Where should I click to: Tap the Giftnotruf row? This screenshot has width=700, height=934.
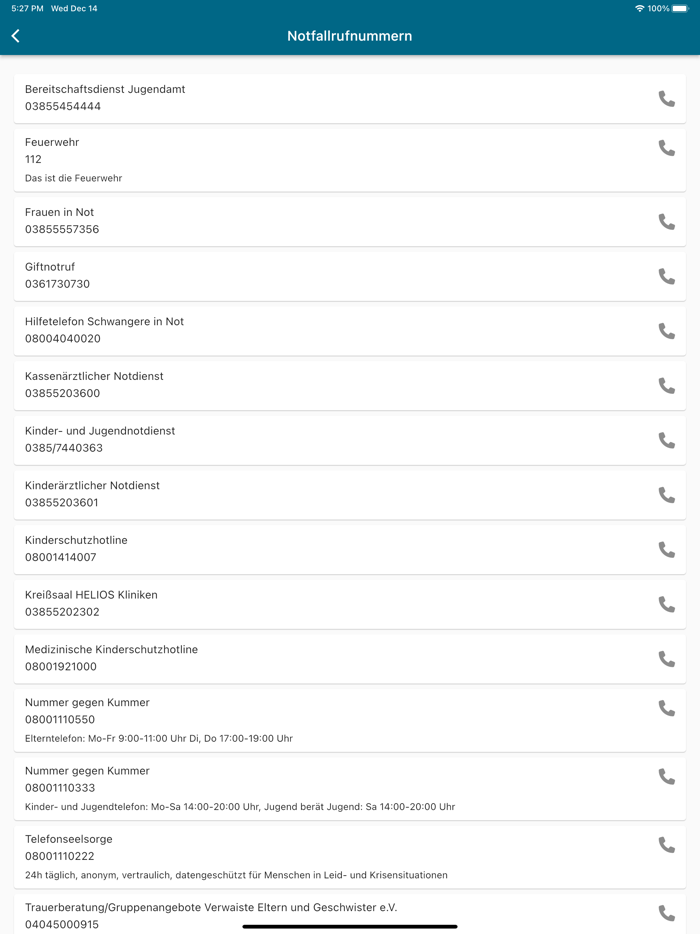[300, 276]
